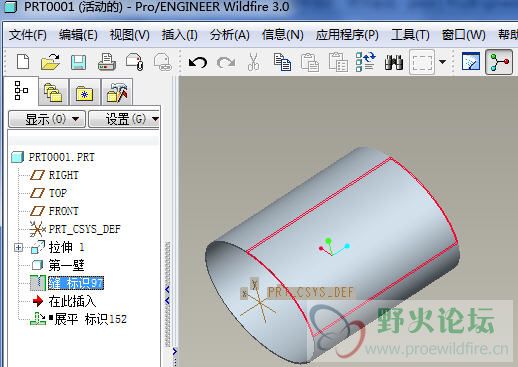Click the Copy icon in the toolbar
The width and height of the screenshot is (518, 367).
[282, 62]
